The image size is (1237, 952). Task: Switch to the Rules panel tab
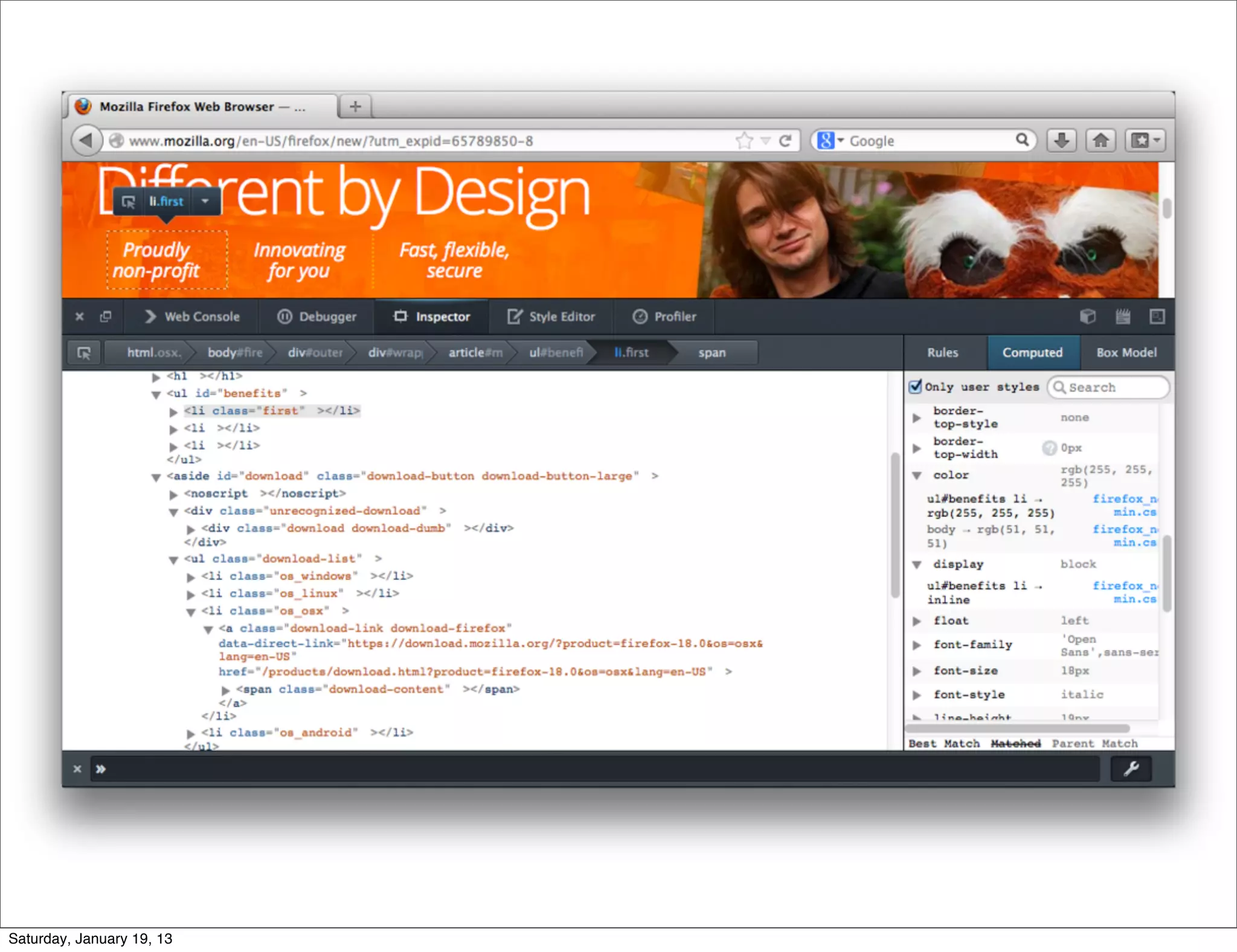[x=942, y=353]
